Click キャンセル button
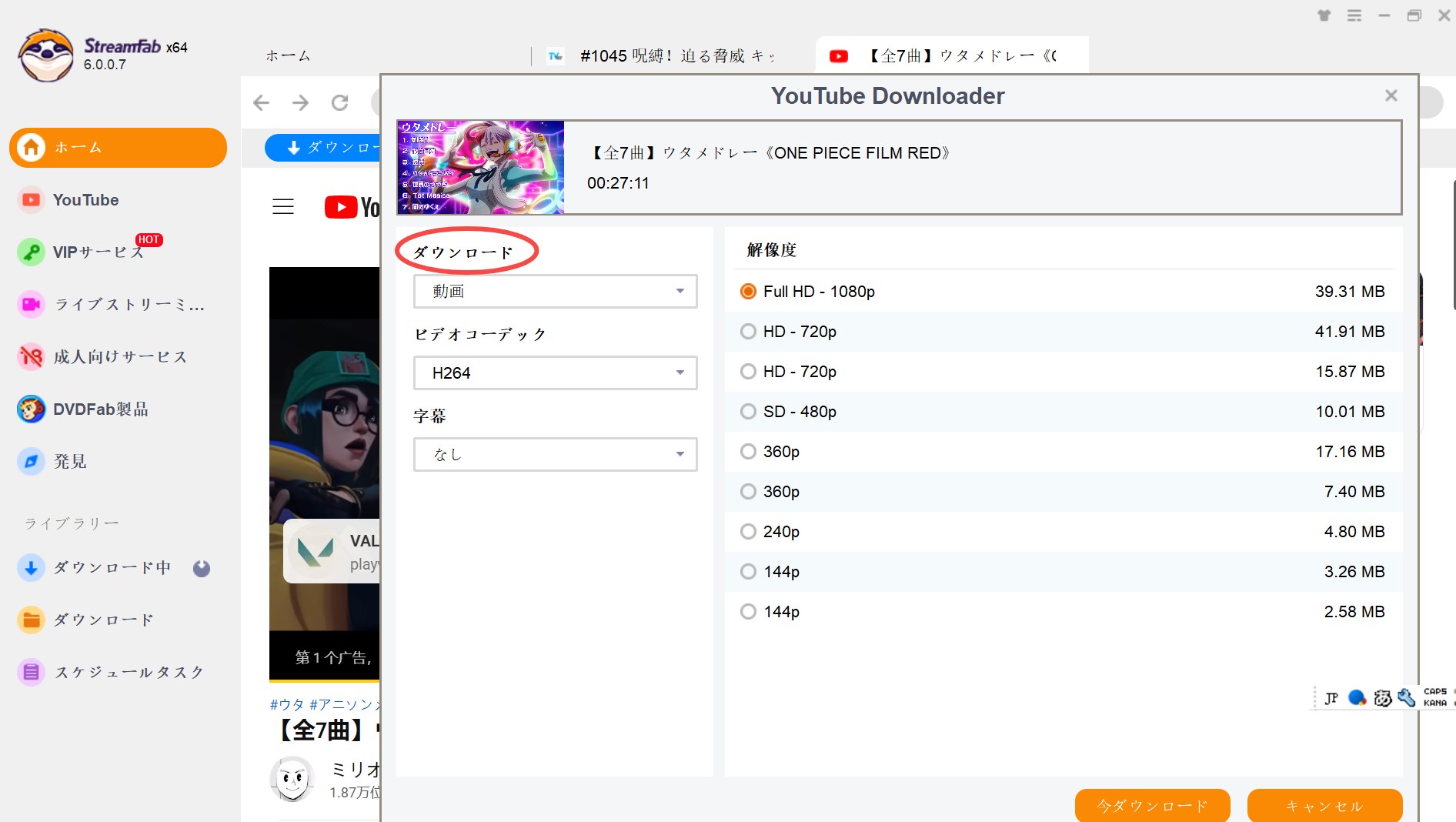The image size is (1456, 822). click(1324, 805)
